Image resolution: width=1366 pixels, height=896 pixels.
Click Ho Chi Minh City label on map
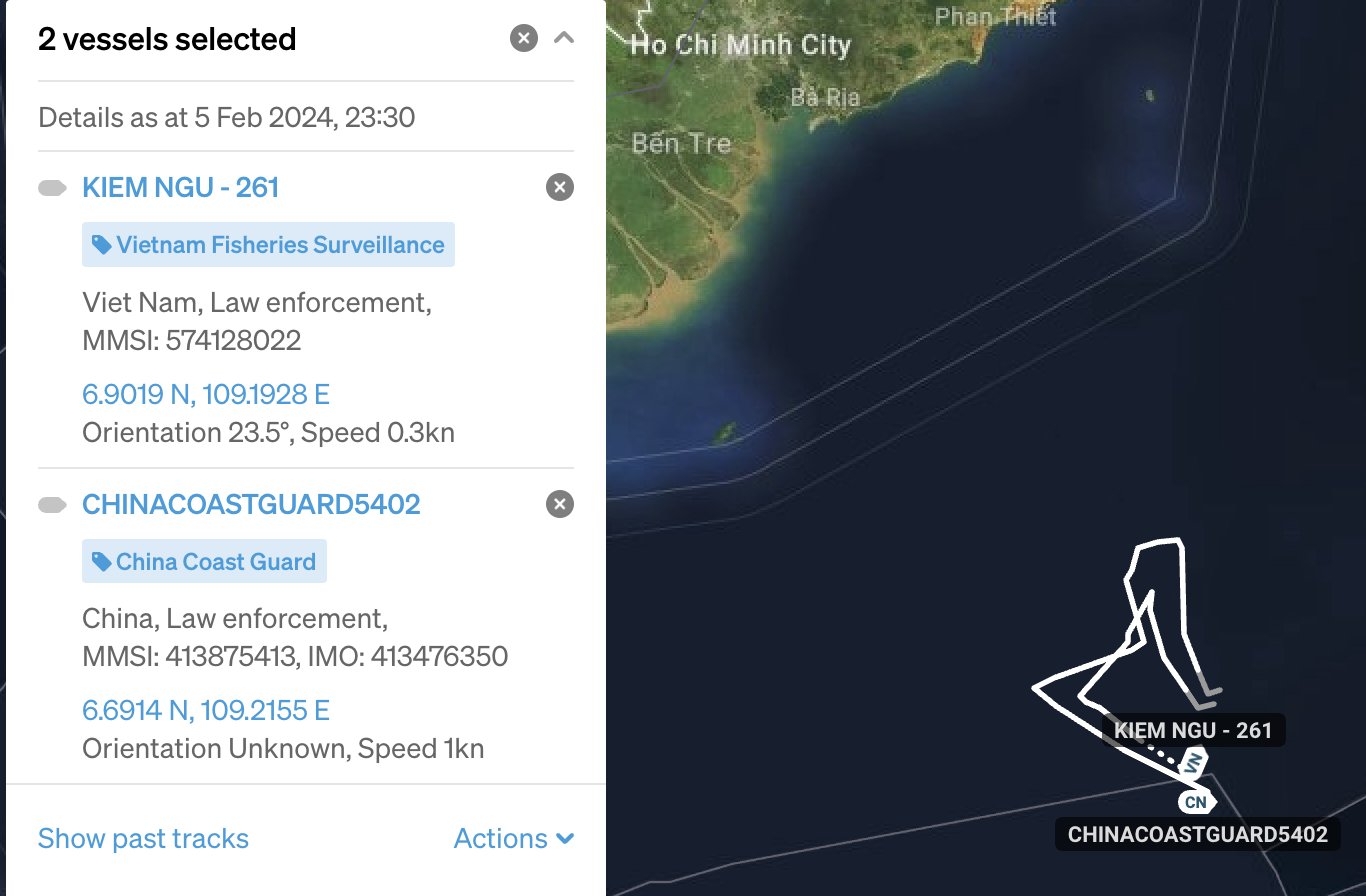click(740, 45)
